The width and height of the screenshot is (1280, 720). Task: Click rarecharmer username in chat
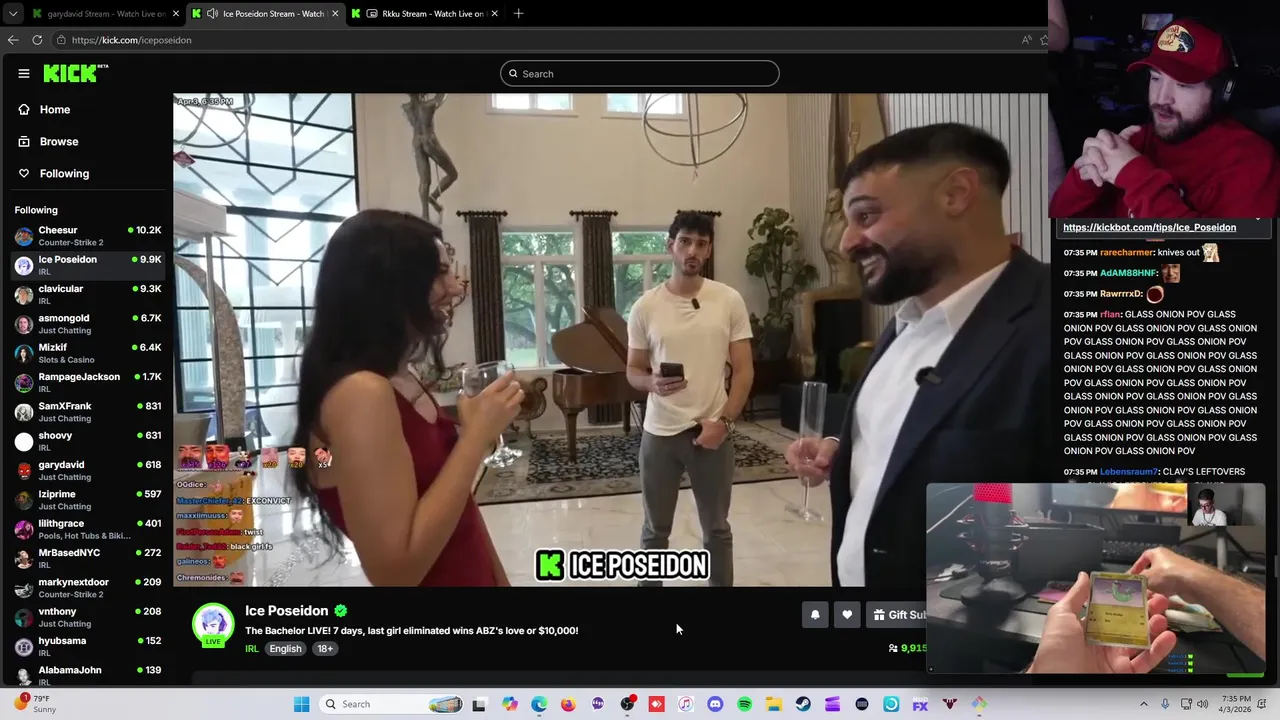[x=1126, y=253]
